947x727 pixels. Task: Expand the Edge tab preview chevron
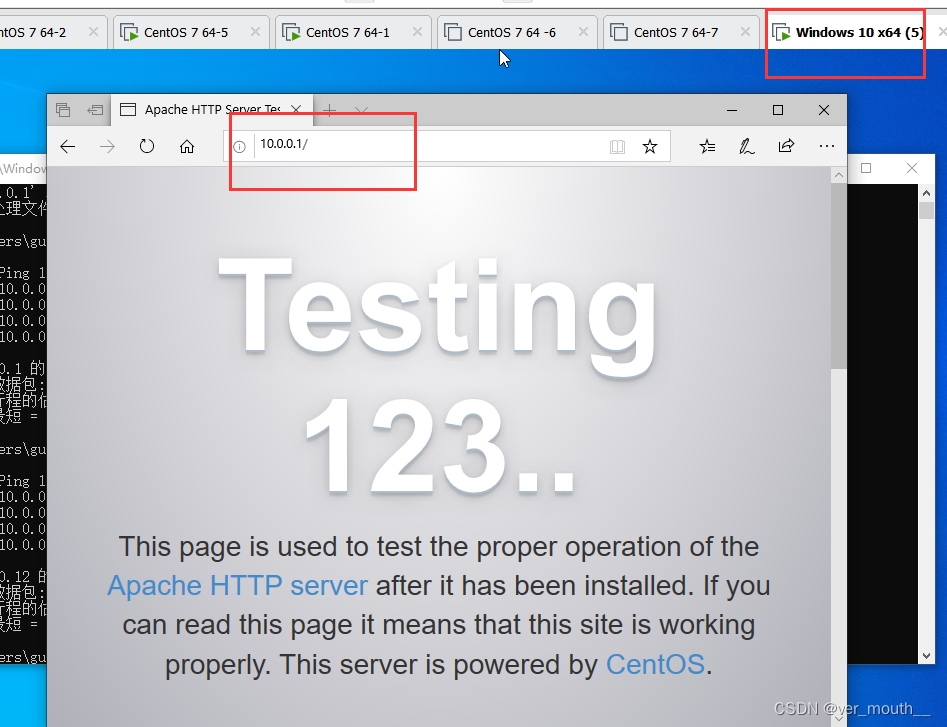tap(361, 110)
